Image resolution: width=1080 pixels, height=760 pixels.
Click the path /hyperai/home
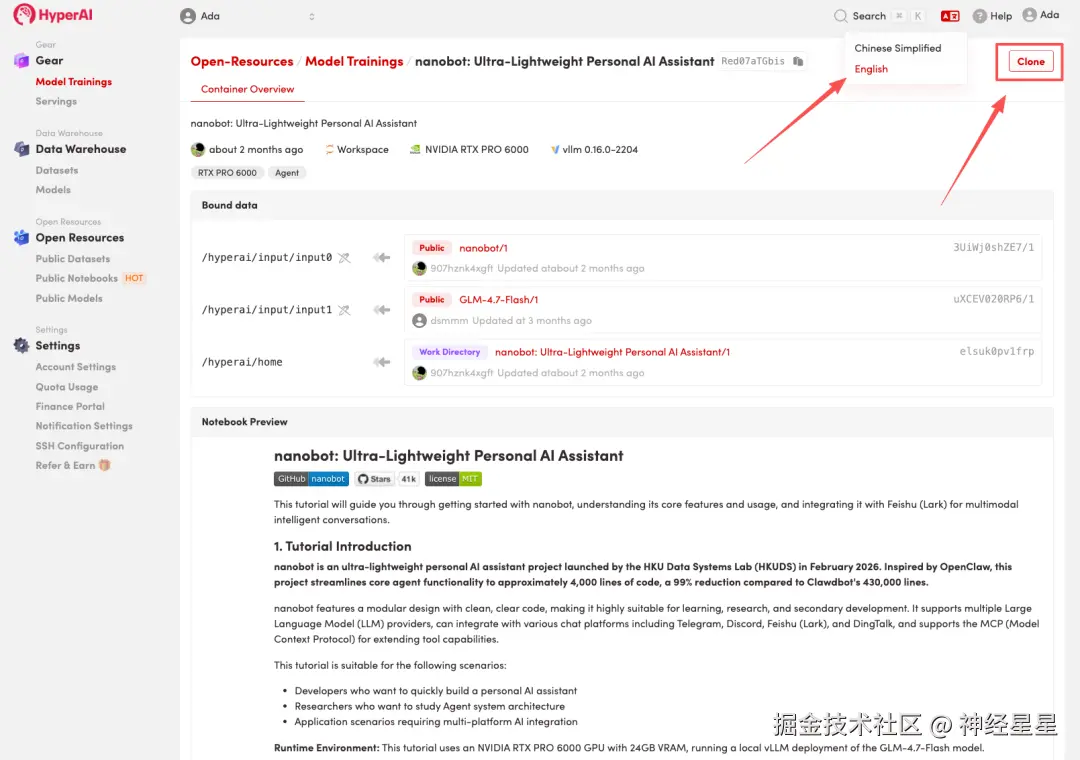click(242, 362)
